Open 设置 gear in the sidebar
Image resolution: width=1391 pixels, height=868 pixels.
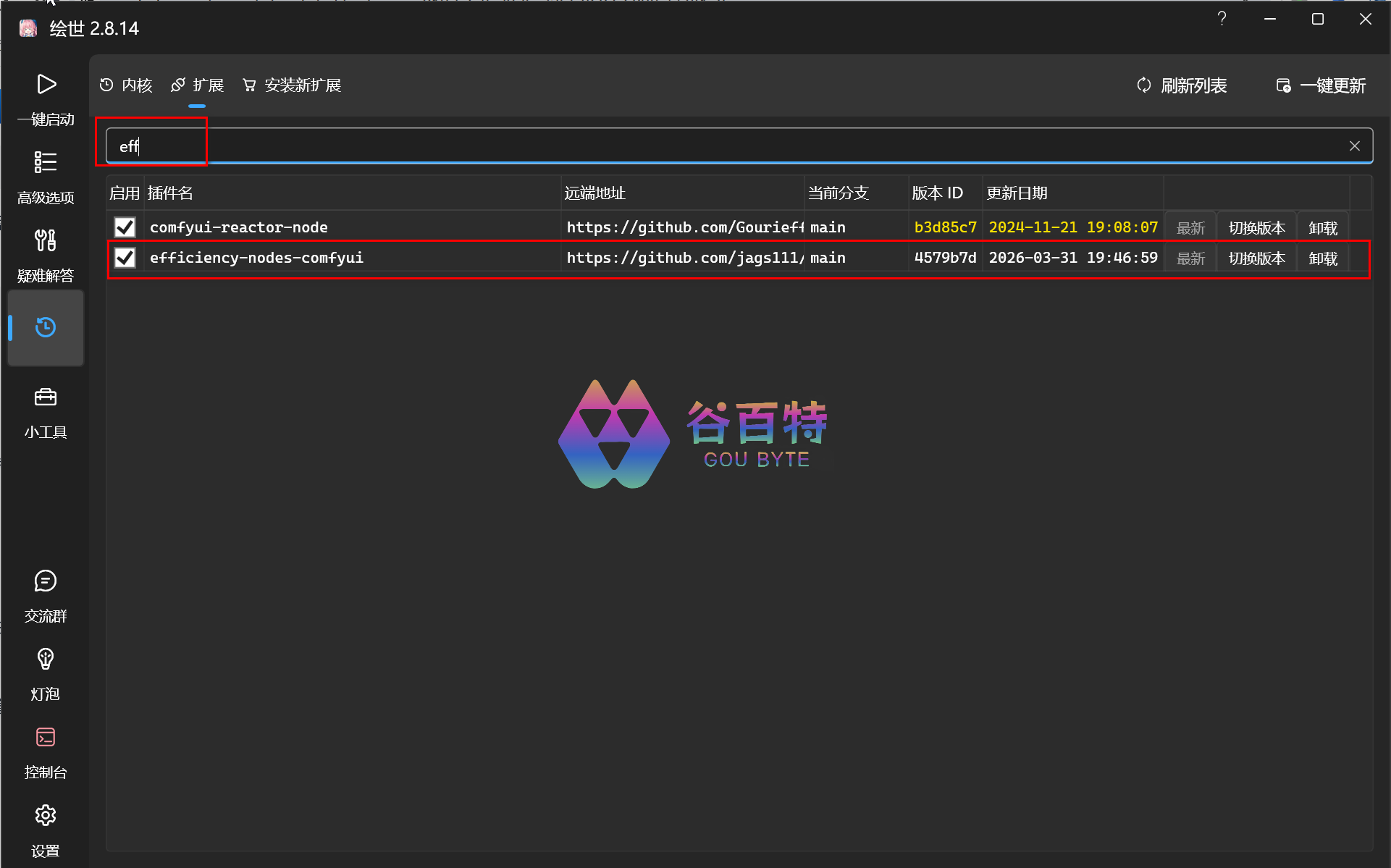[46, 816]
